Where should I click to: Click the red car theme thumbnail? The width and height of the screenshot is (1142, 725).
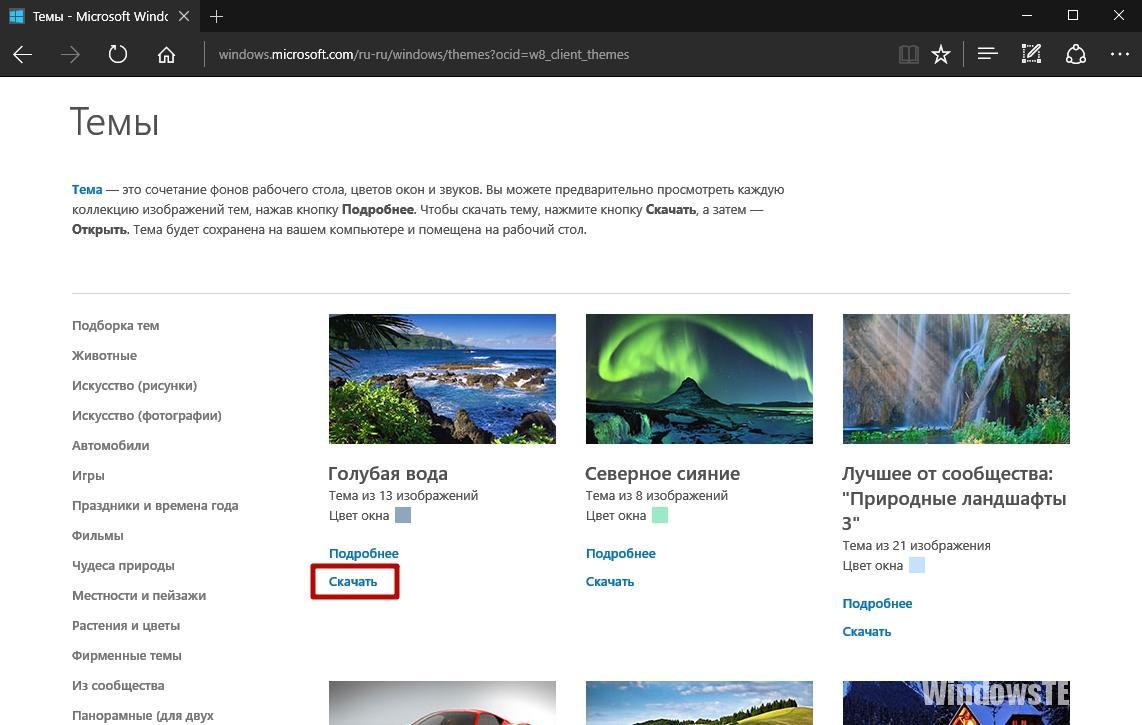(442, 703)
